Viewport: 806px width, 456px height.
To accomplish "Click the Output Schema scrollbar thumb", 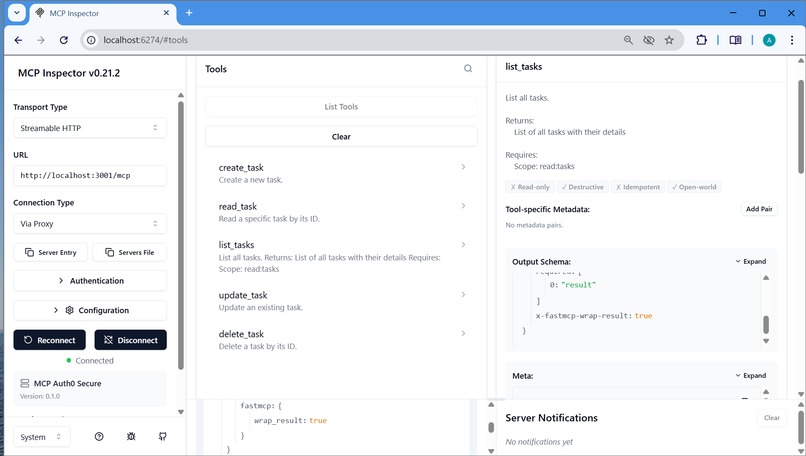I will (x=766, y=324).
